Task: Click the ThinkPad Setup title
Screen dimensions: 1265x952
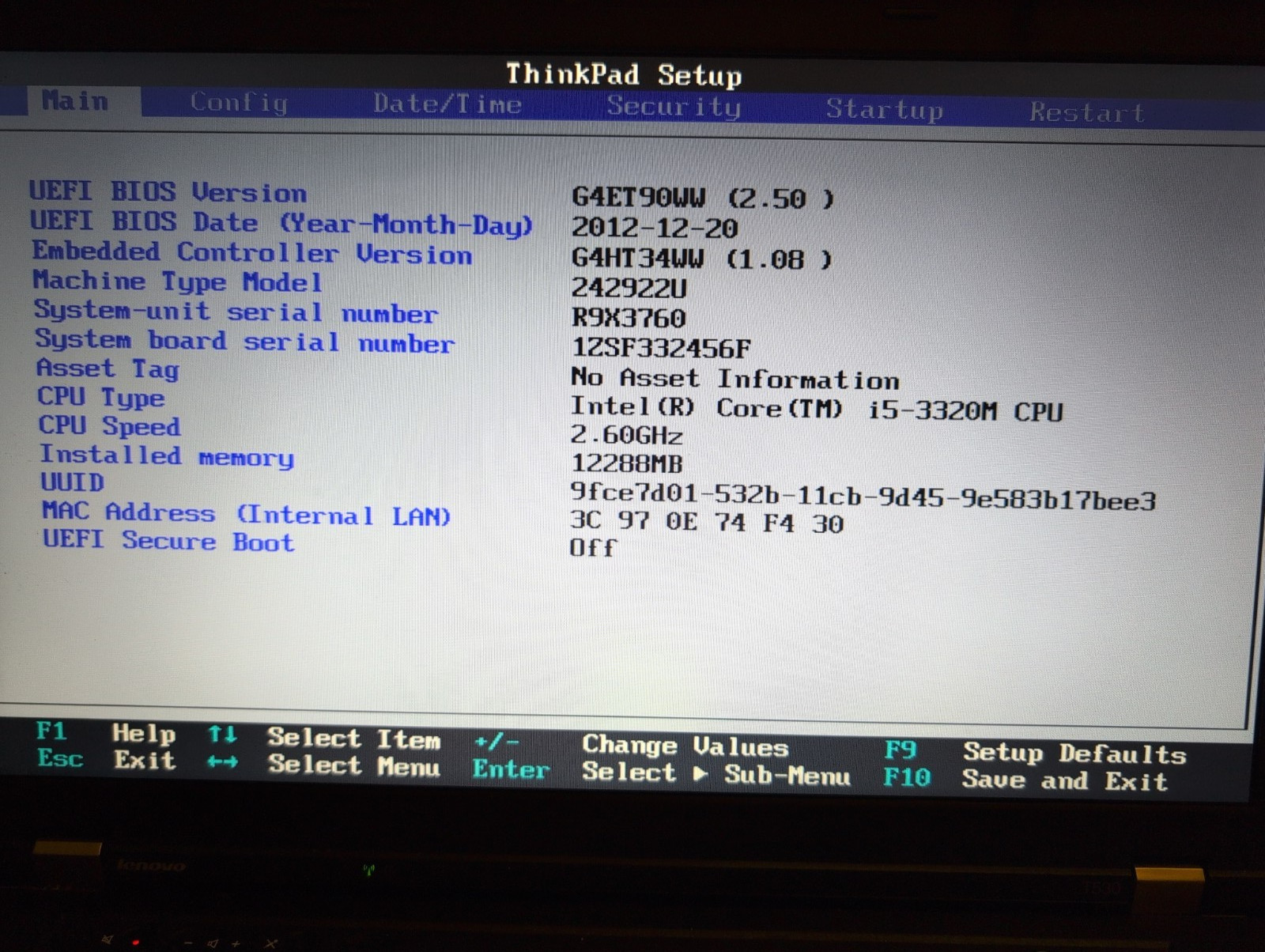Action: [624, 74]
